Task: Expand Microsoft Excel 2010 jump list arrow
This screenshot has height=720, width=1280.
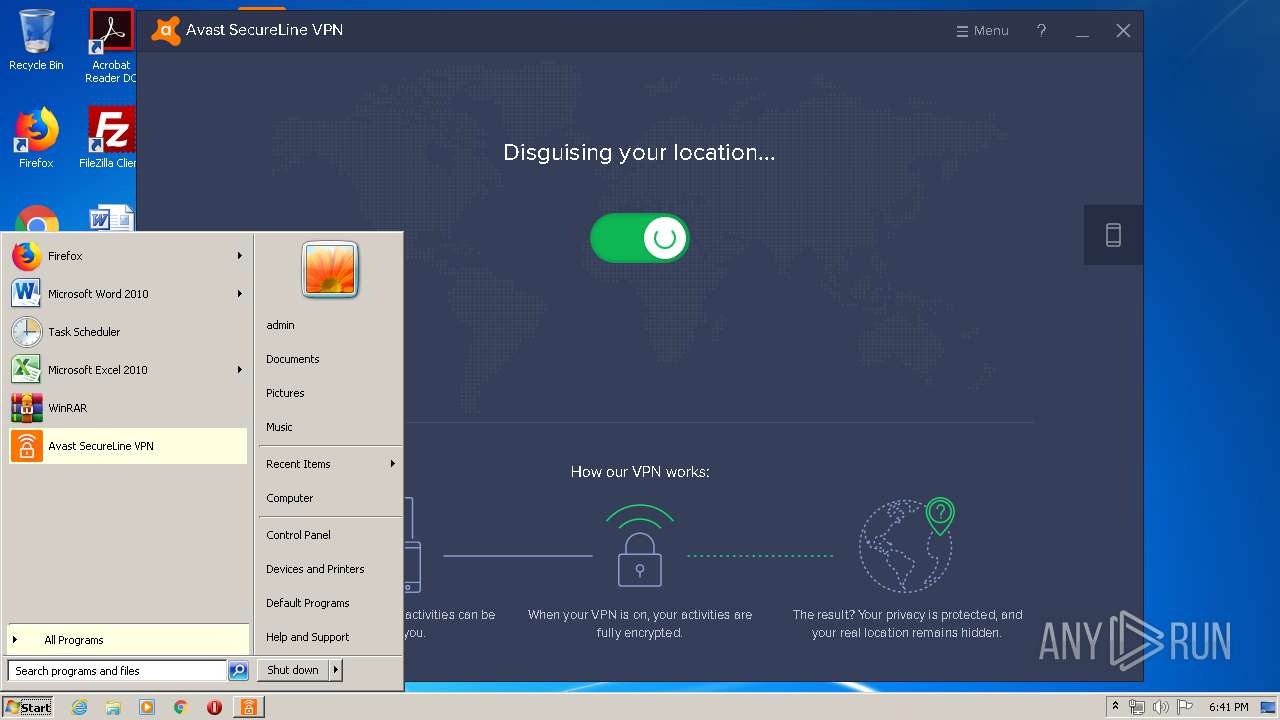Action: pos(240,370)
